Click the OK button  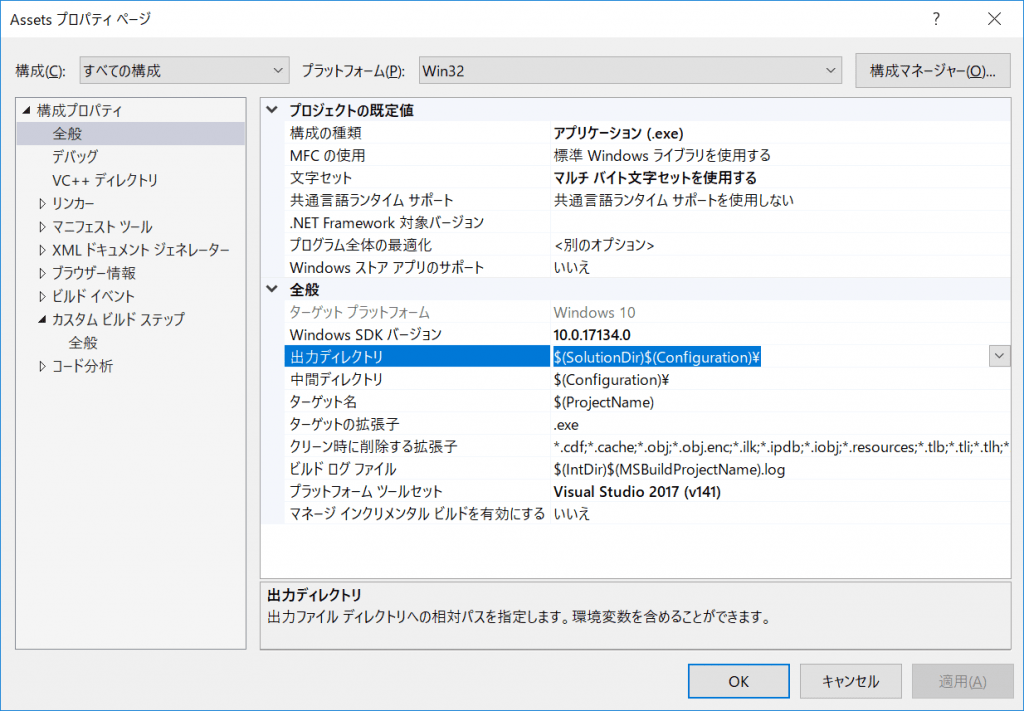(738, 680)
